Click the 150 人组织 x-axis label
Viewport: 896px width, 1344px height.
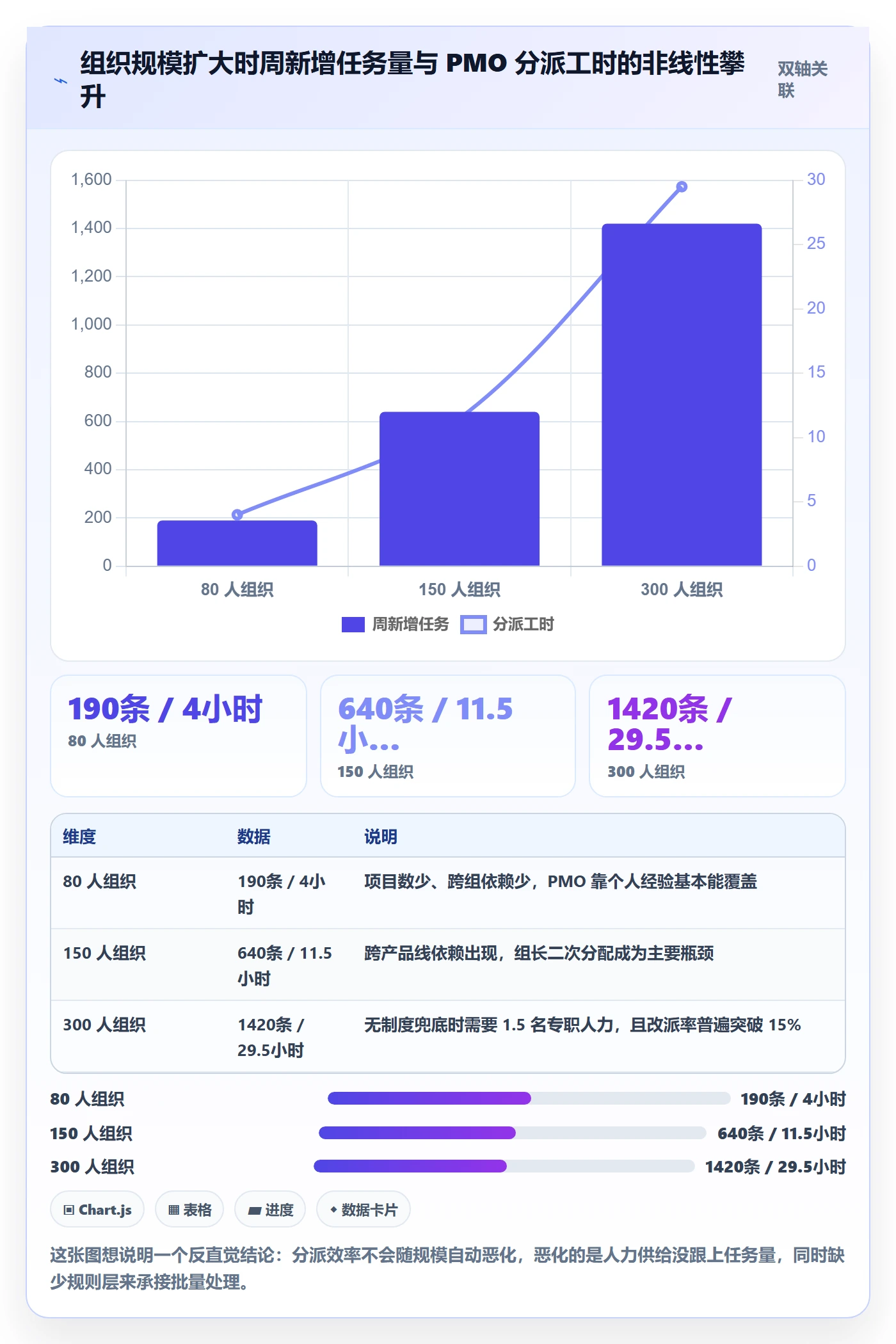click(460, 589)
